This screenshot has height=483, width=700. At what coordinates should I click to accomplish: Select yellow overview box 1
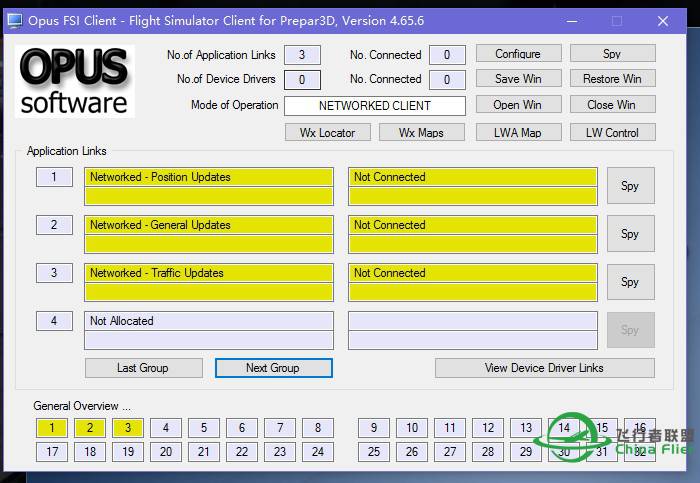coord(52,428)
